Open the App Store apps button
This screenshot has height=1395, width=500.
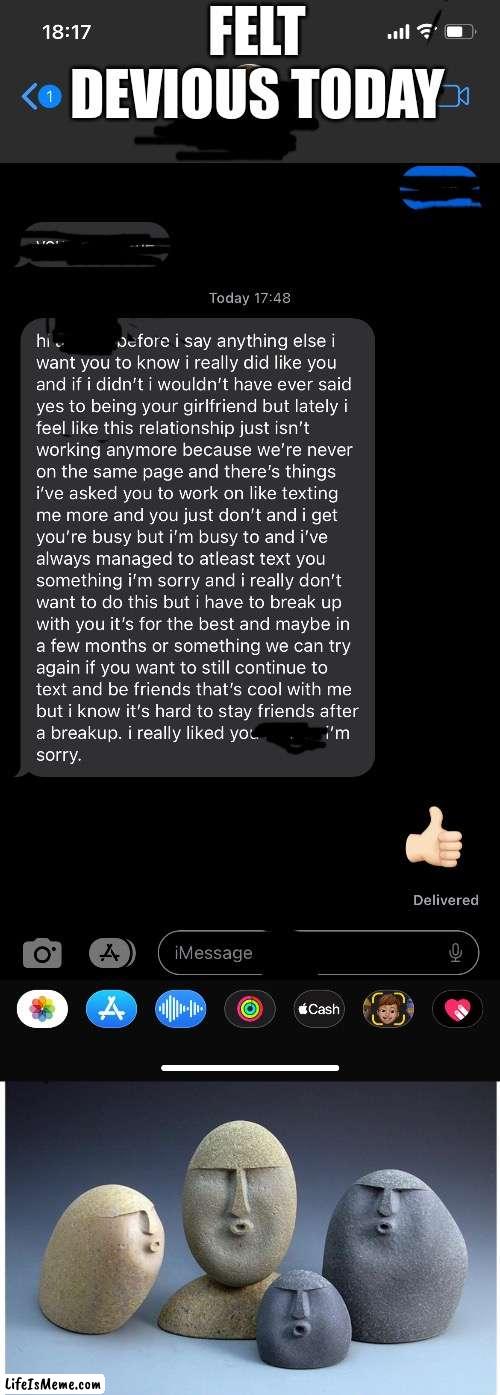pyautogui.click(x=112, y=954)
